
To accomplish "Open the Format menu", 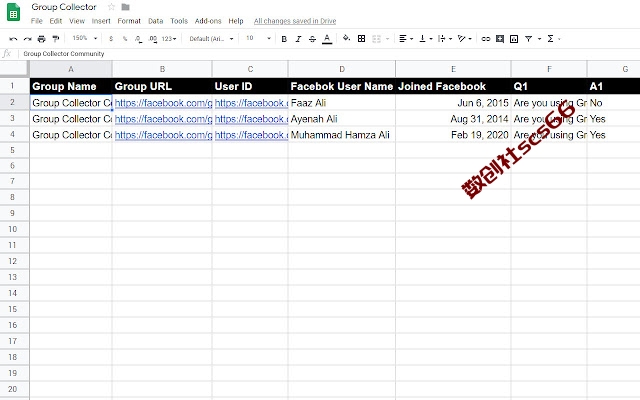I will point(129,21).
